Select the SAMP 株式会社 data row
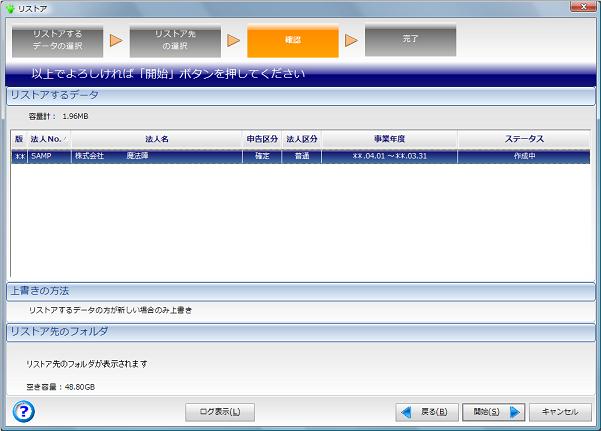601x431 pixels. (x=300, y=156)
